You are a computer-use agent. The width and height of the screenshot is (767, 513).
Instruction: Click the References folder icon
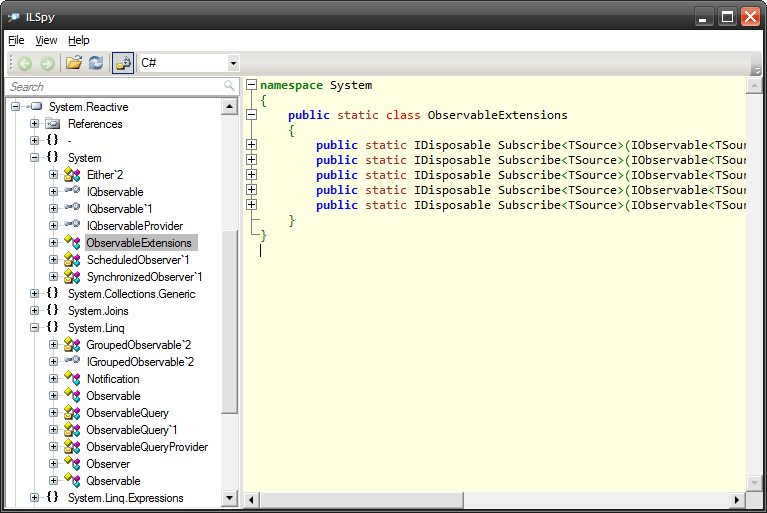(53, 123)
